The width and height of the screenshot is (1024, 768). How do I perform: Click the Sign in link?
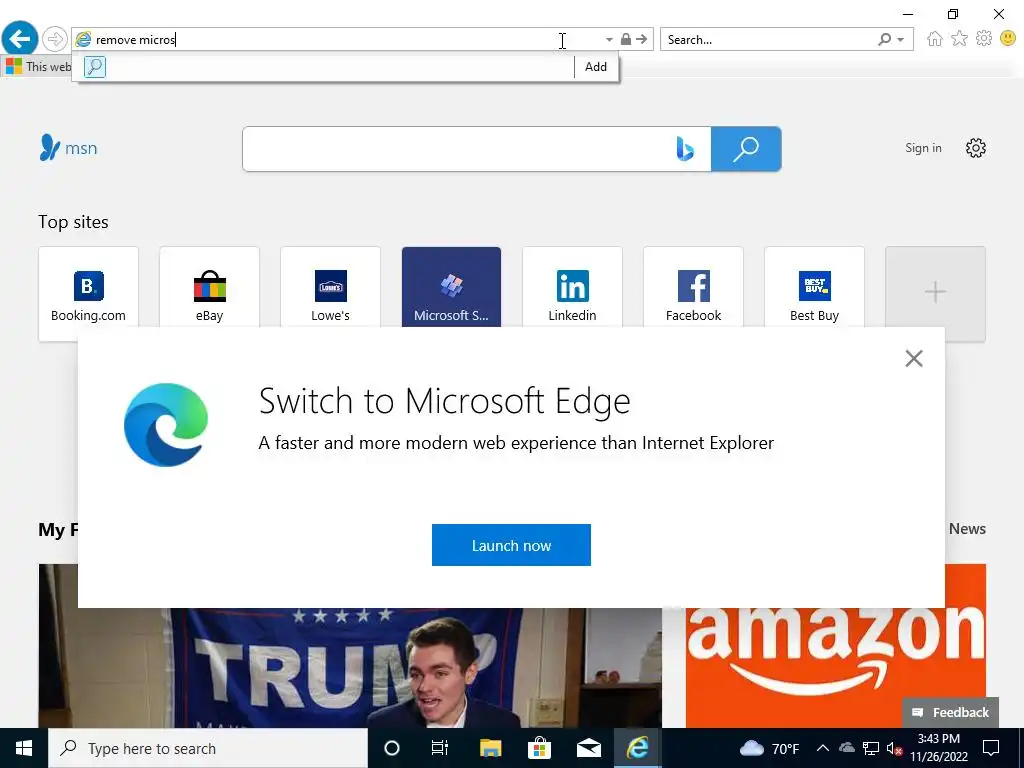(x=923, y=148)
